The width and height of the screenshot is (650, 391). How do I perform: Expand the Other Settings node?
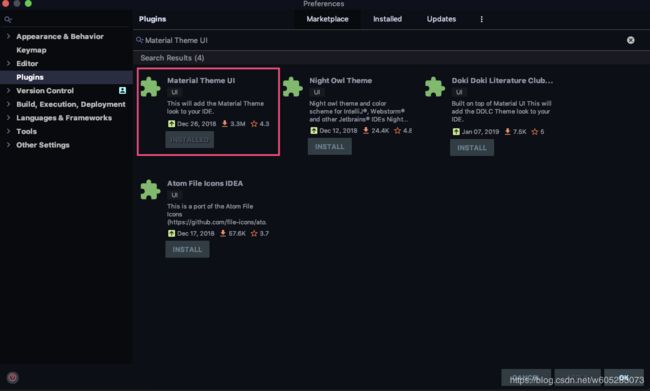point(8,145)
